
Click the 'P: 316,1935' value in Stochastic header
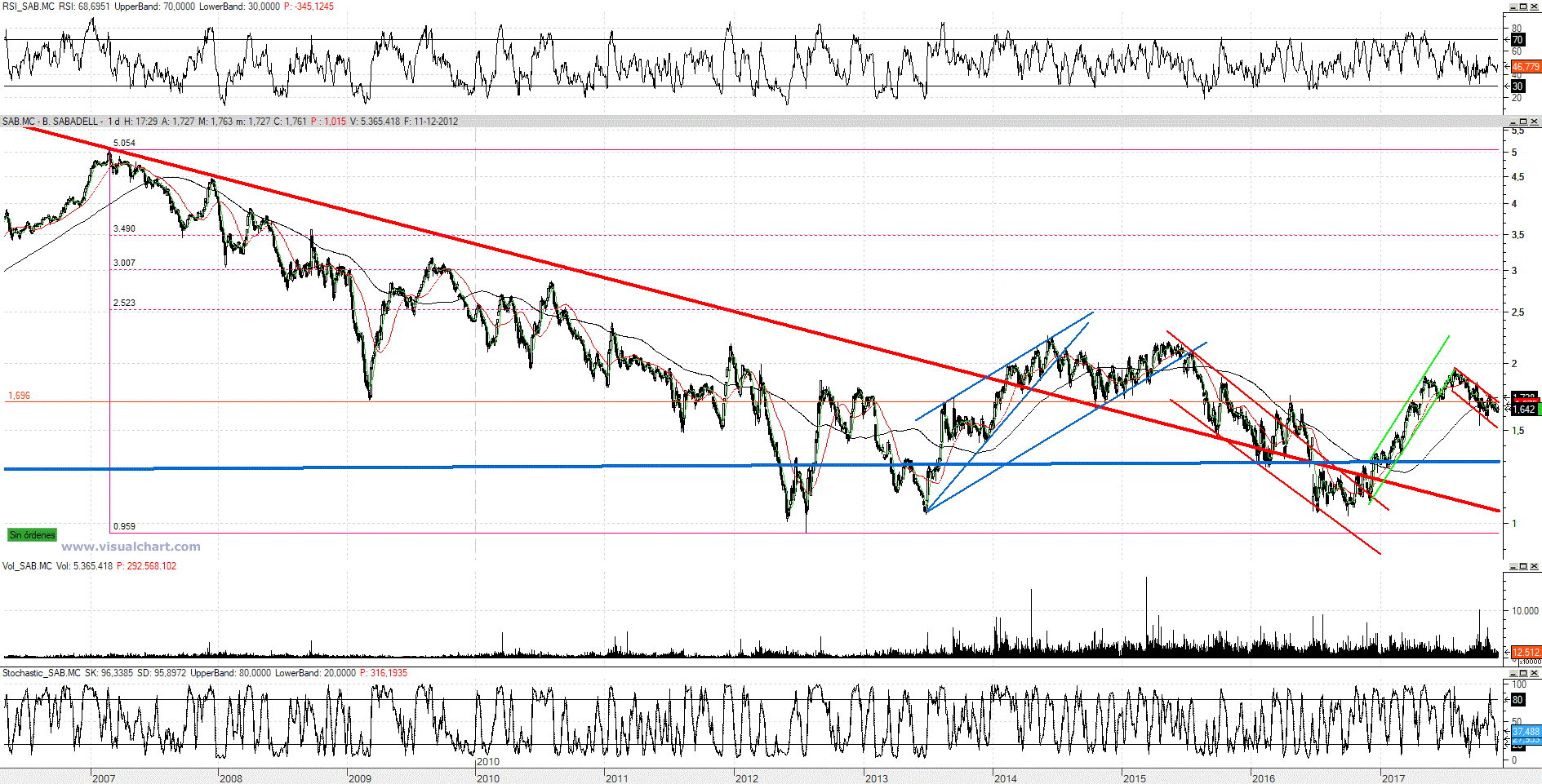[383, 673]
